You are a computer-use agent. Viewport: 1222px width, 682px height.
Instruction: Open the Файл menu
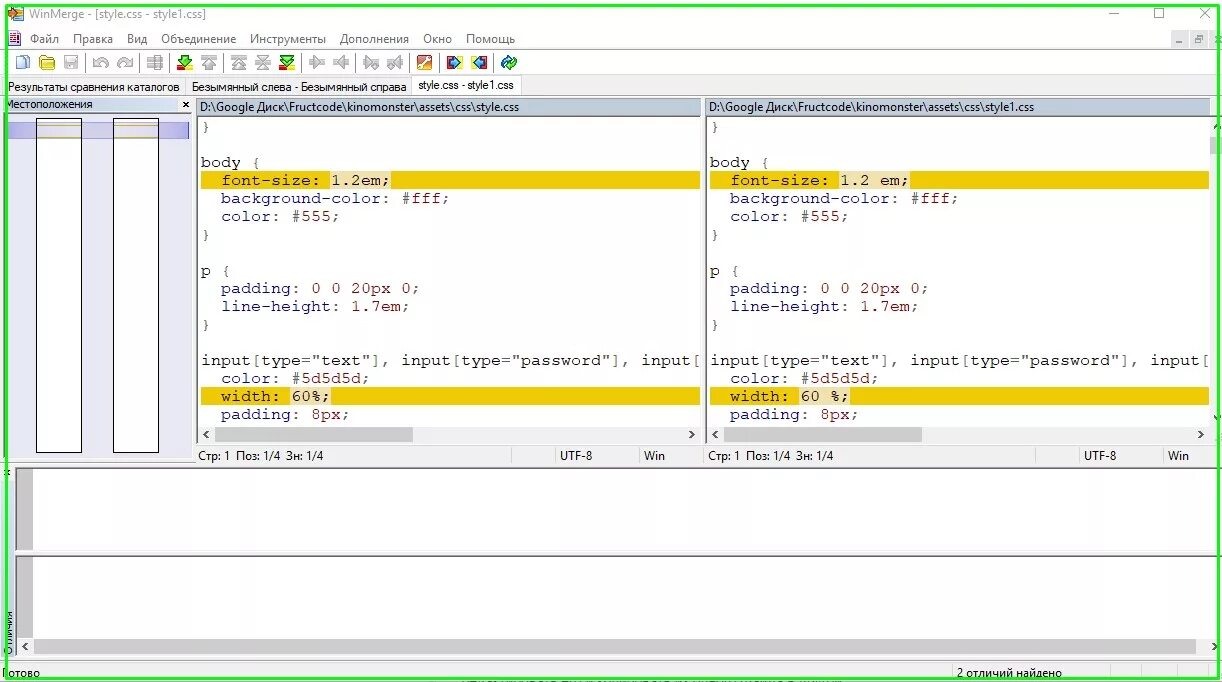(x=44, y=39)
